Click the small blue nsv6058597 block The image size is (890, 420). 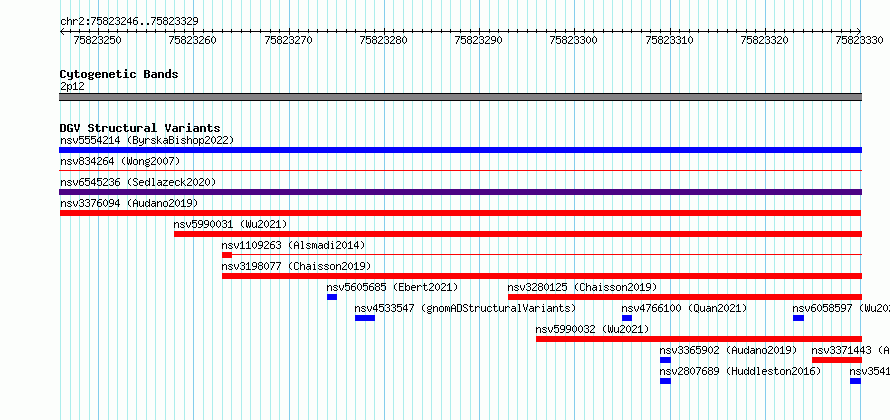click(x=799, y=318)
